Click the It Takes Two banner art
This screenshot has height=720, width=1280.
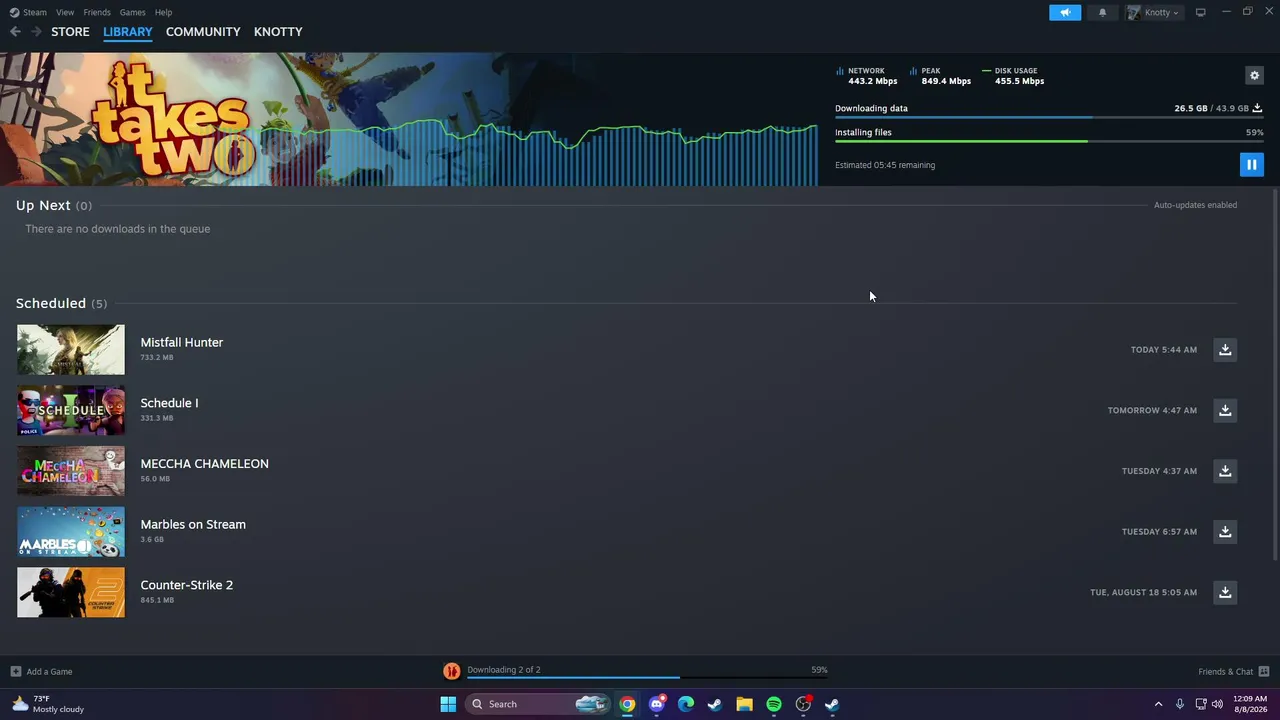(408, 119)
